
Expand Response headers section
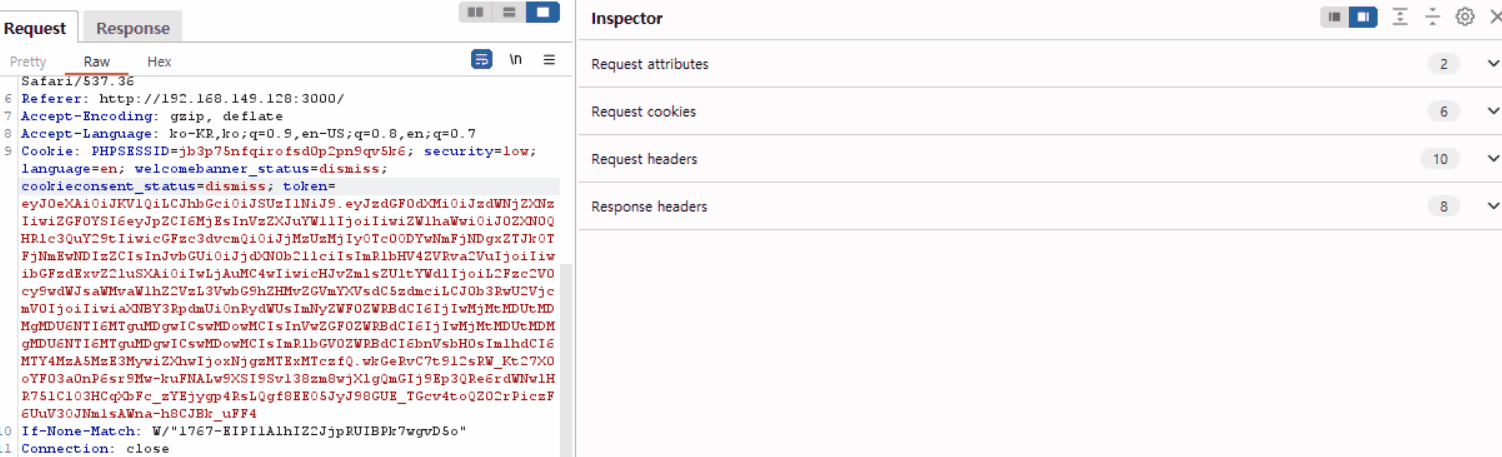1040,207
